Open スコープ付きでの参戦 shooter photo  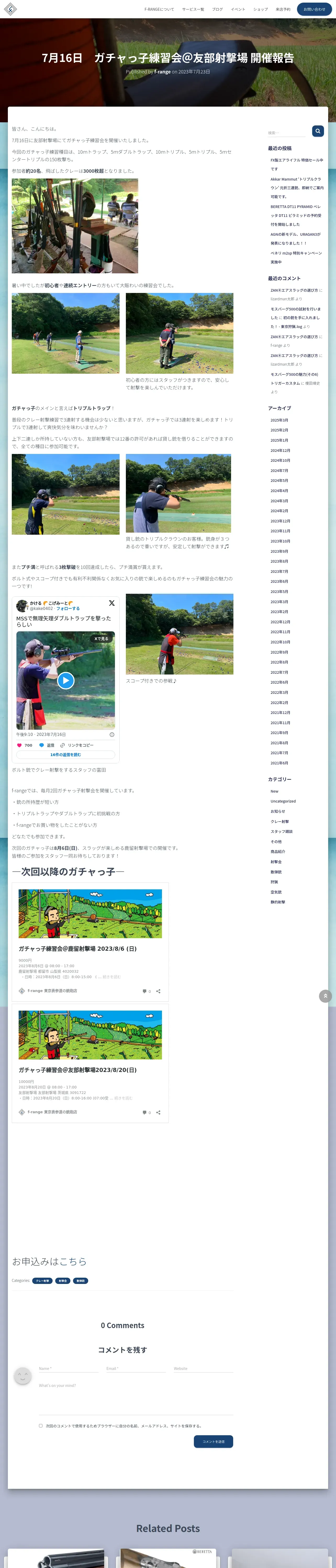tap(179, 634)
